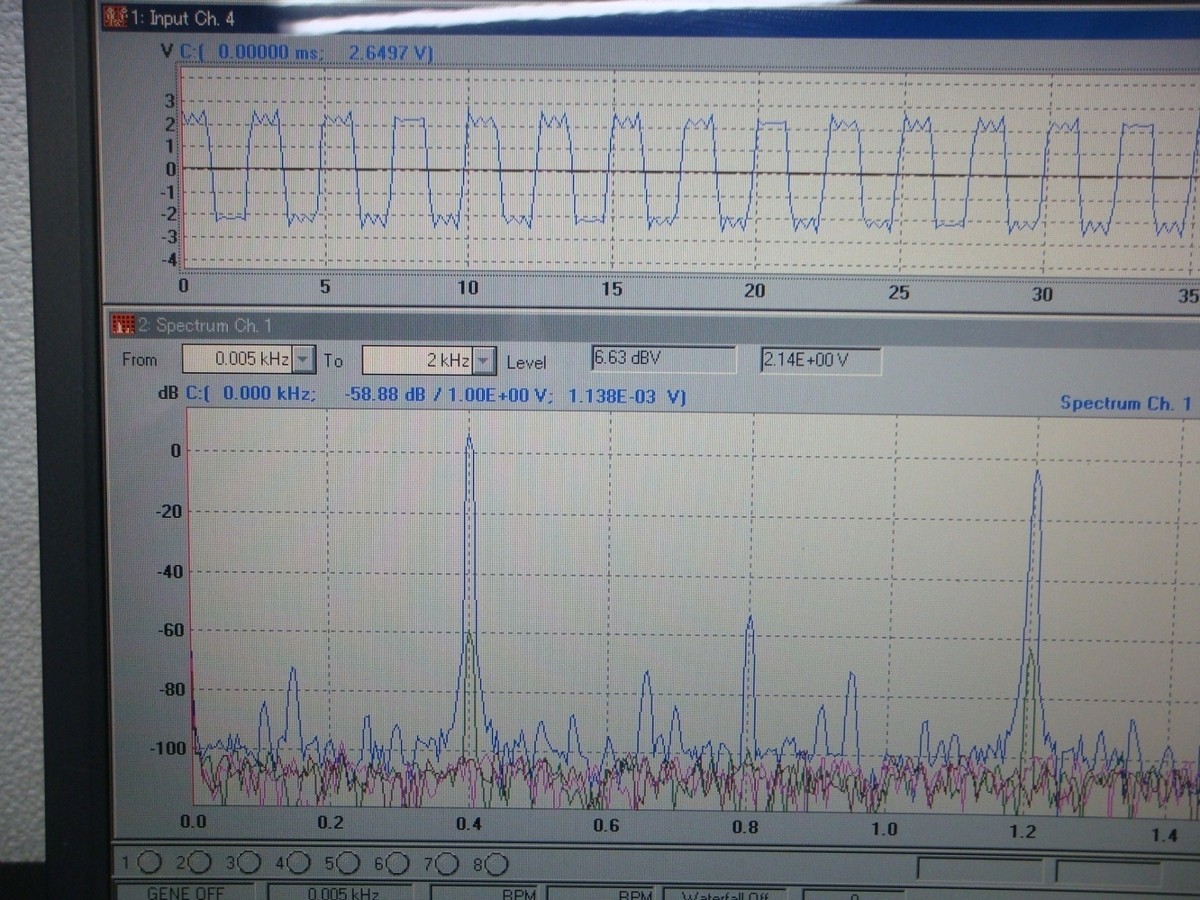Select radio button 2
The width and height of the screenshot is (1200, 900).
199,862
